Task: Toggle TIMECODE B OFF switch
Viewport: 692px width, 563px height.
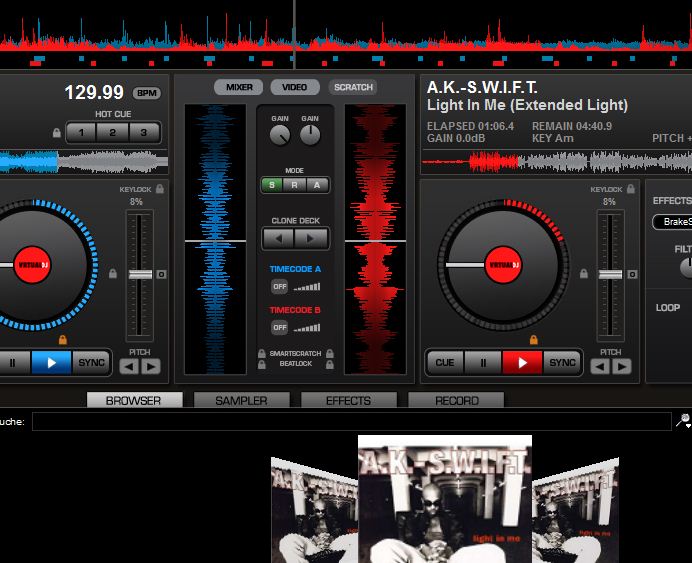Action: 279,327
